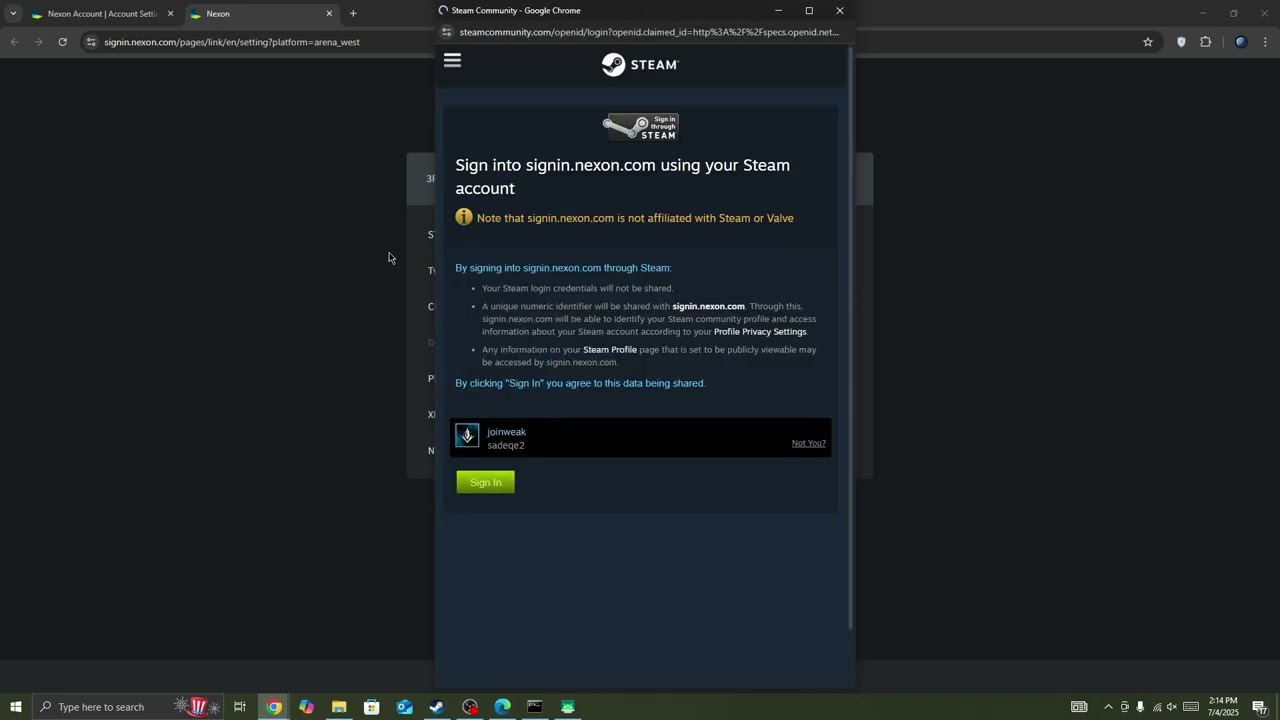Image resolution: width=1280 pixels, height=720 pixels.
Task: Show hidden system tray icons
Action: (x=1108, y=707)
